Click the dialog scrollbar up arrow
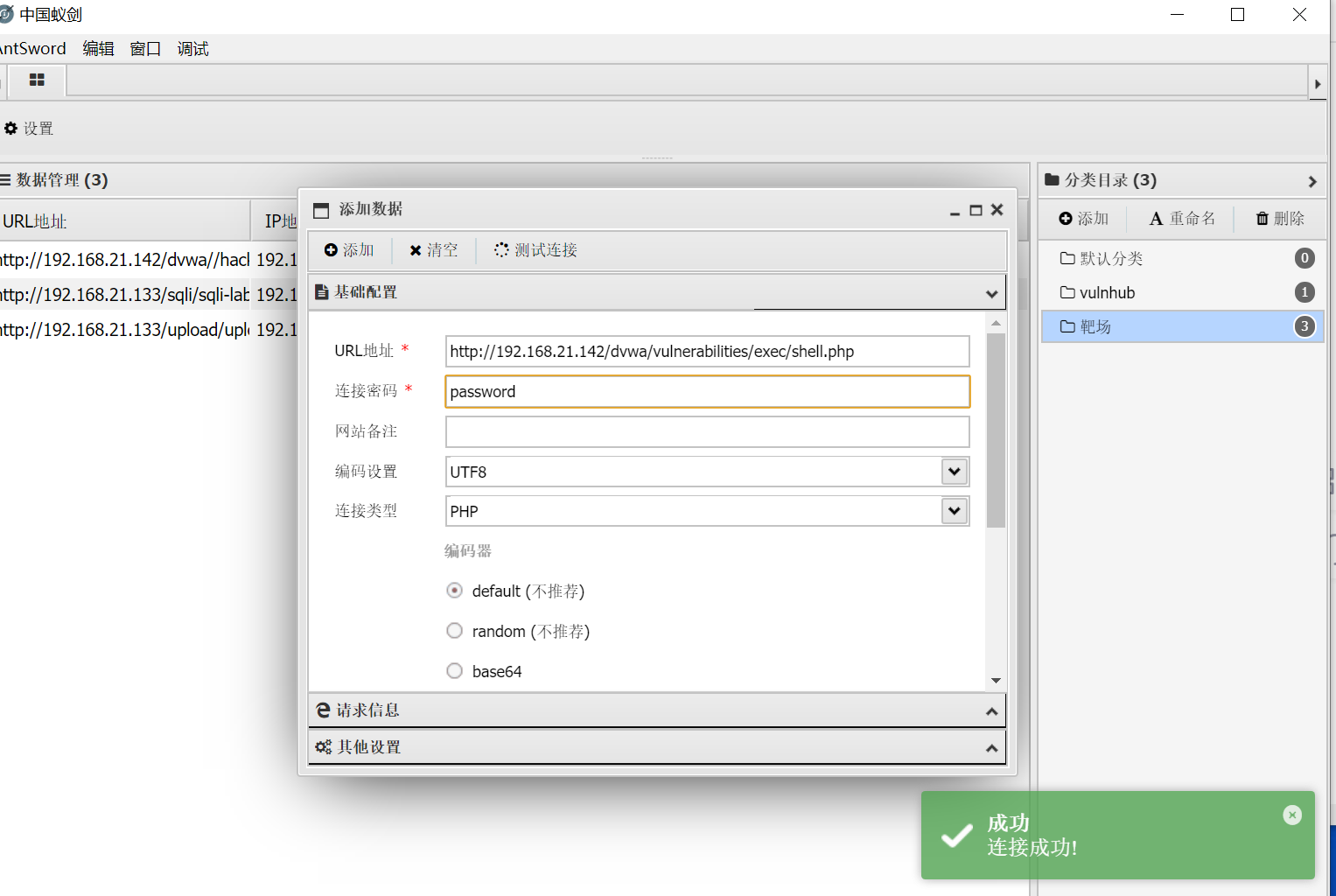Viewport: 1336px width, 896px height. coord(996,324)
